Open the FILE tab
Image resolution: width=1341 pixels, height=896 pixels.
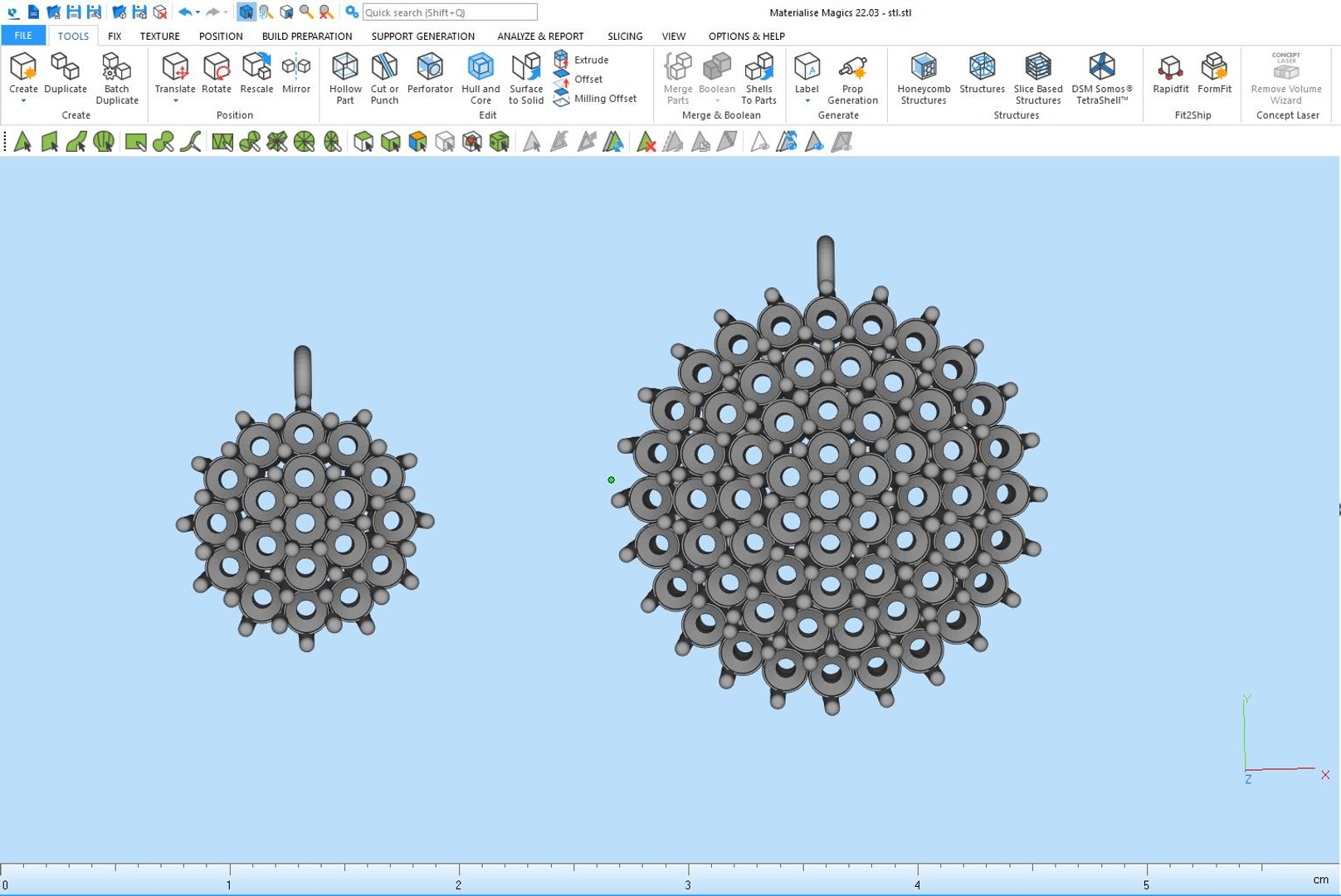(23, 36)
